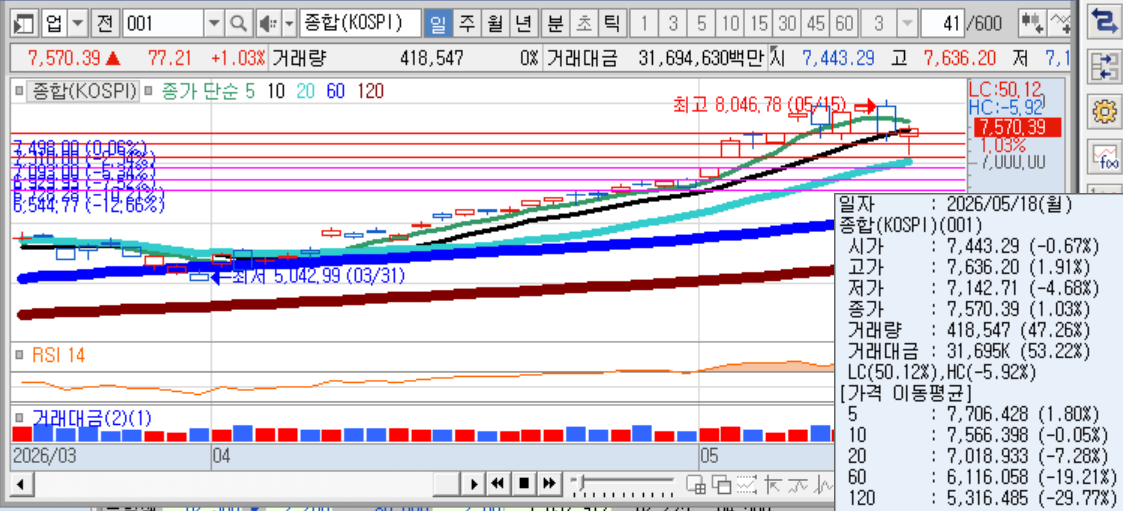This screenshot has height=511, width=1123.
Task: Open the custom interval 3 dropdown arrow
Action: tap(907, 24)
